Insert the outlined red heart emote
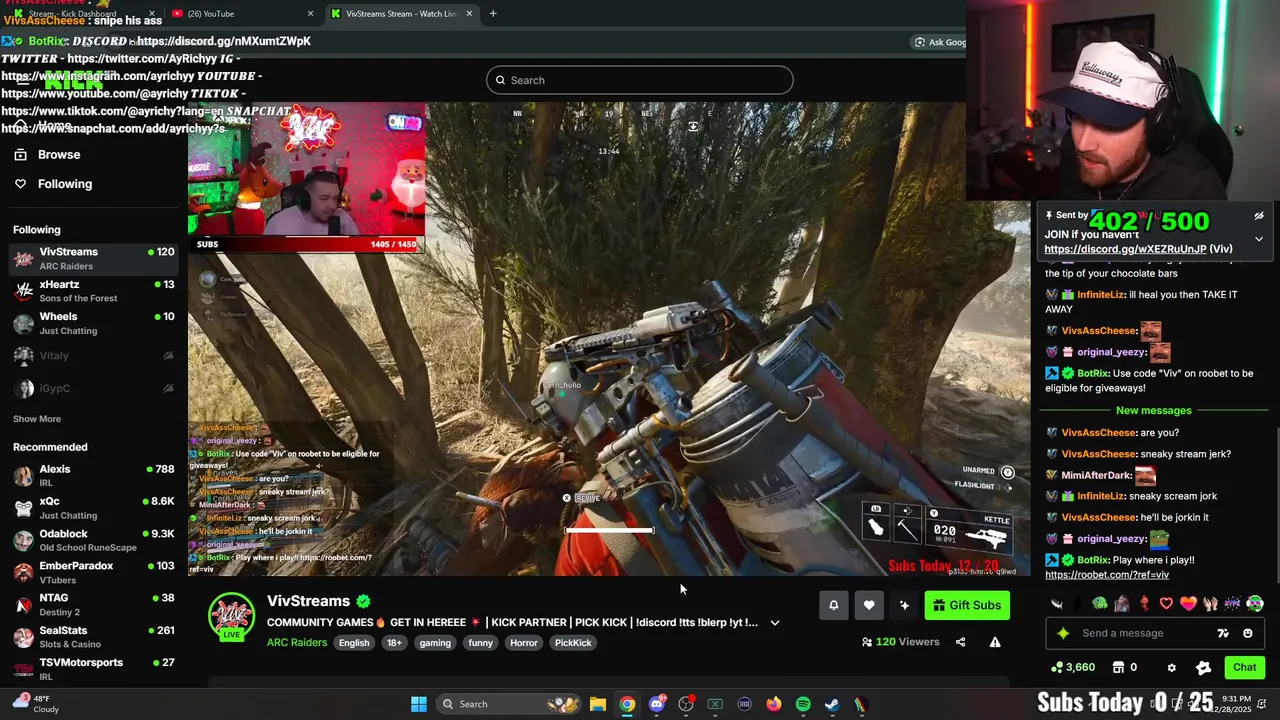Viewport: 1280px width, 720px height. 1166,603
